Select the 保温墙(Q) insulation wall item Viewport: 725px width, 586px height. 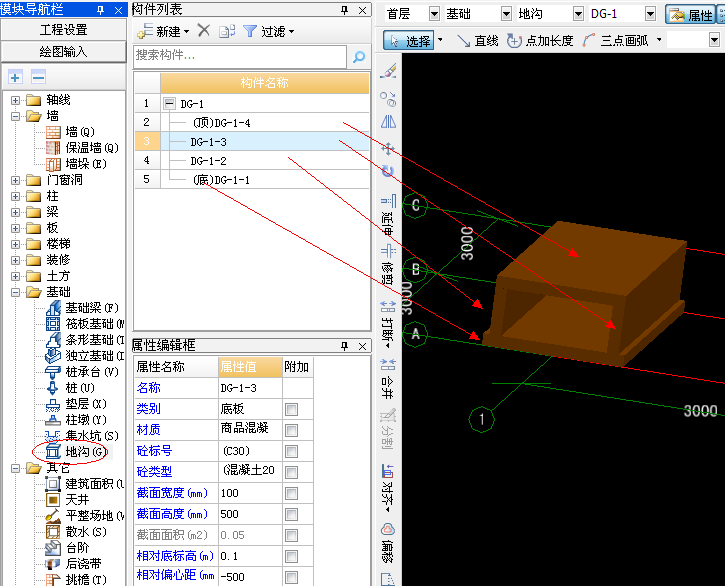[82, 148]
